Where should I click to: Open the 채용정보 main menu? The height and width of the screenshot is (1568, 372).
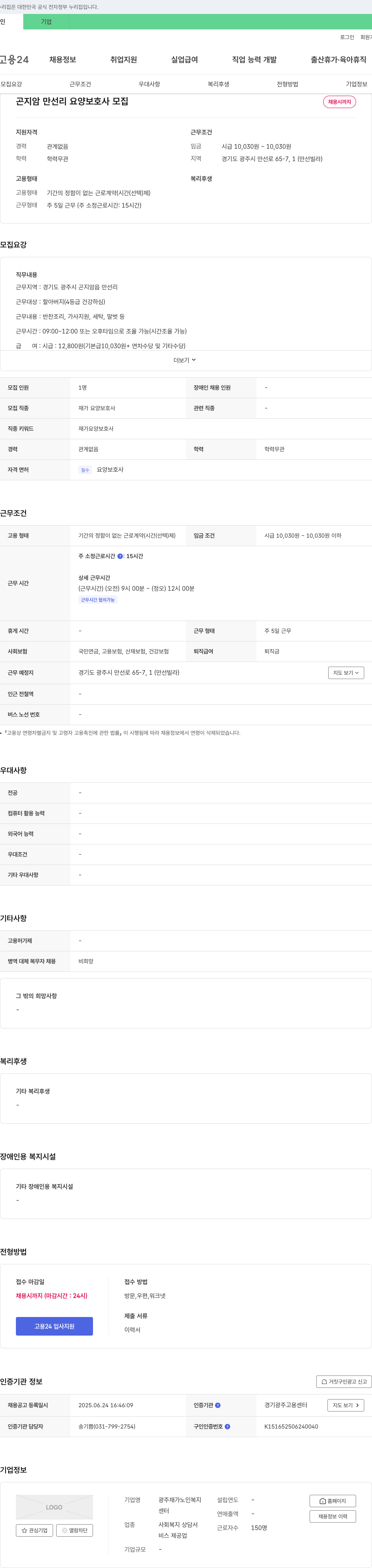63,60
